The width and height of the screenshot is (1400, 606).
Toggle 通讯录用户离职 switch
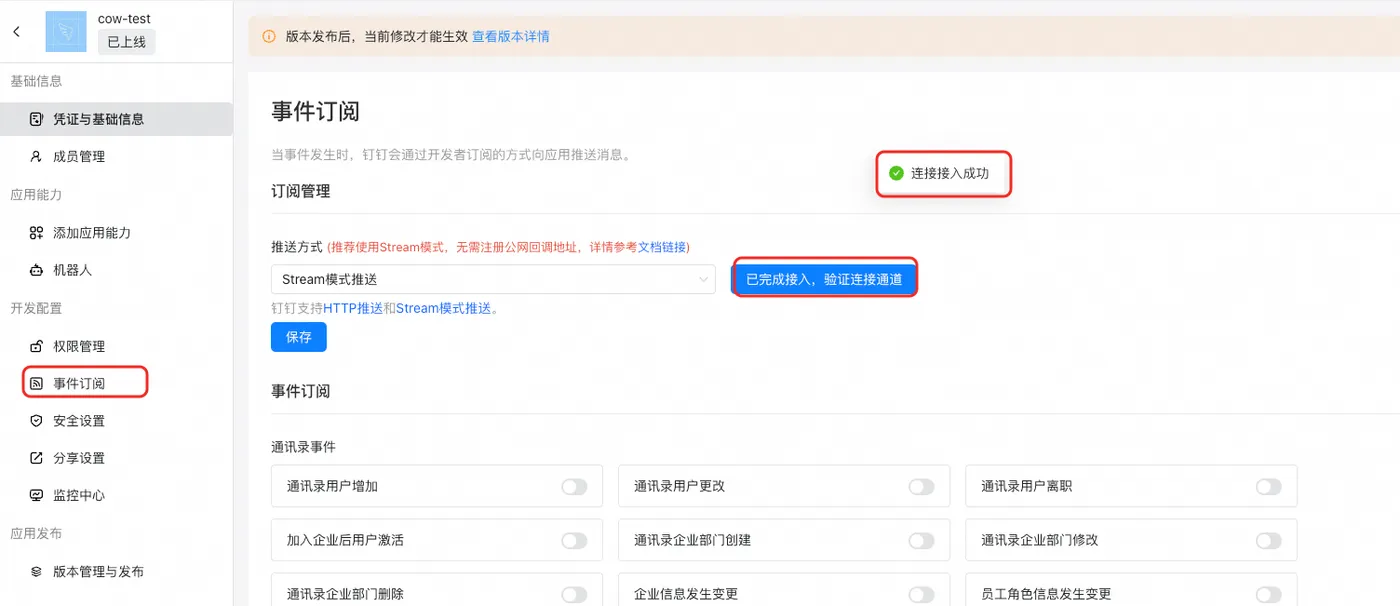click(1268, 487)
